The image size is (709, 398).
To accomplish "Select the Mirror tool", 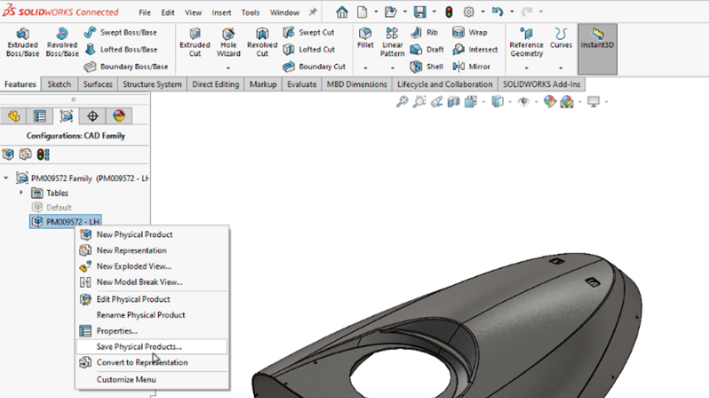I will click(x=471, y=66).
